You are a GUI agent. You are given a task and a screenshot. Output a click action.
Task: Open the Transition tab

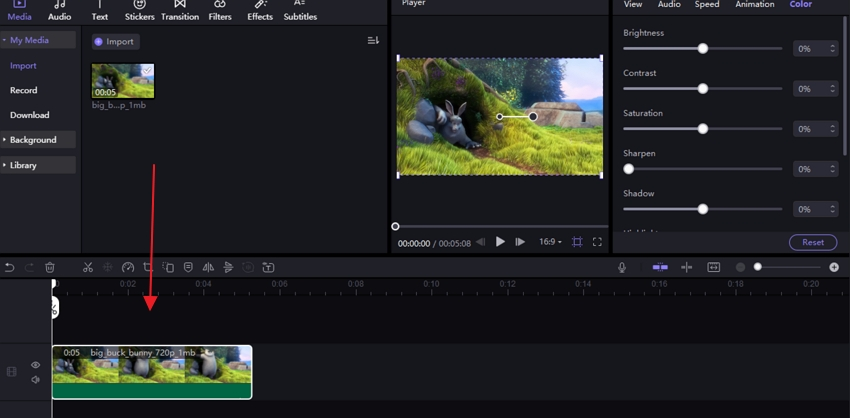click(x=180, y=10)
